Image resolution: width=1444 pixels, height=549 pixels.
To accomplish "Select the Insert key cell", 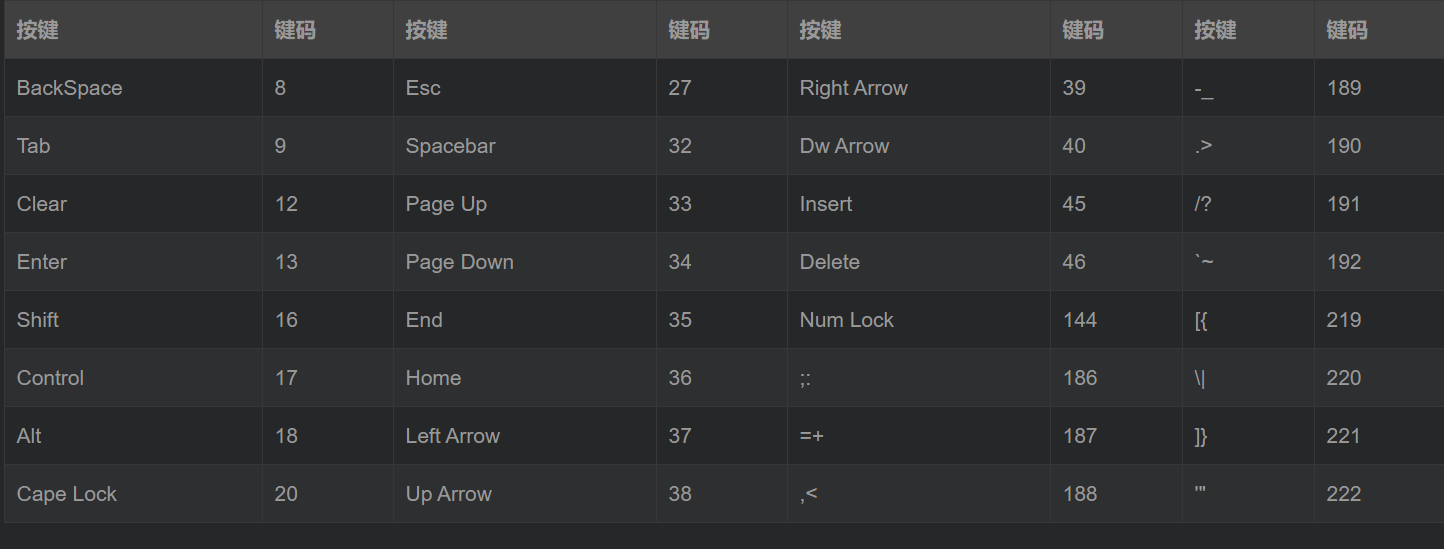I will click(x=826, y=204).
